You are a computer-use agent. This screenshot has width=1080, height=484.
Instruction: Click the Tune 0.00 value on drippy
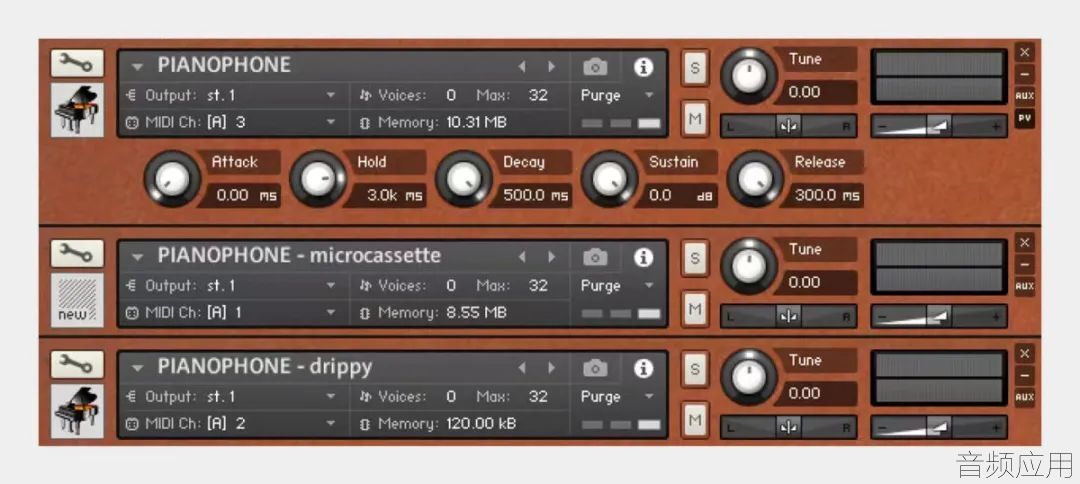point(817,394)
